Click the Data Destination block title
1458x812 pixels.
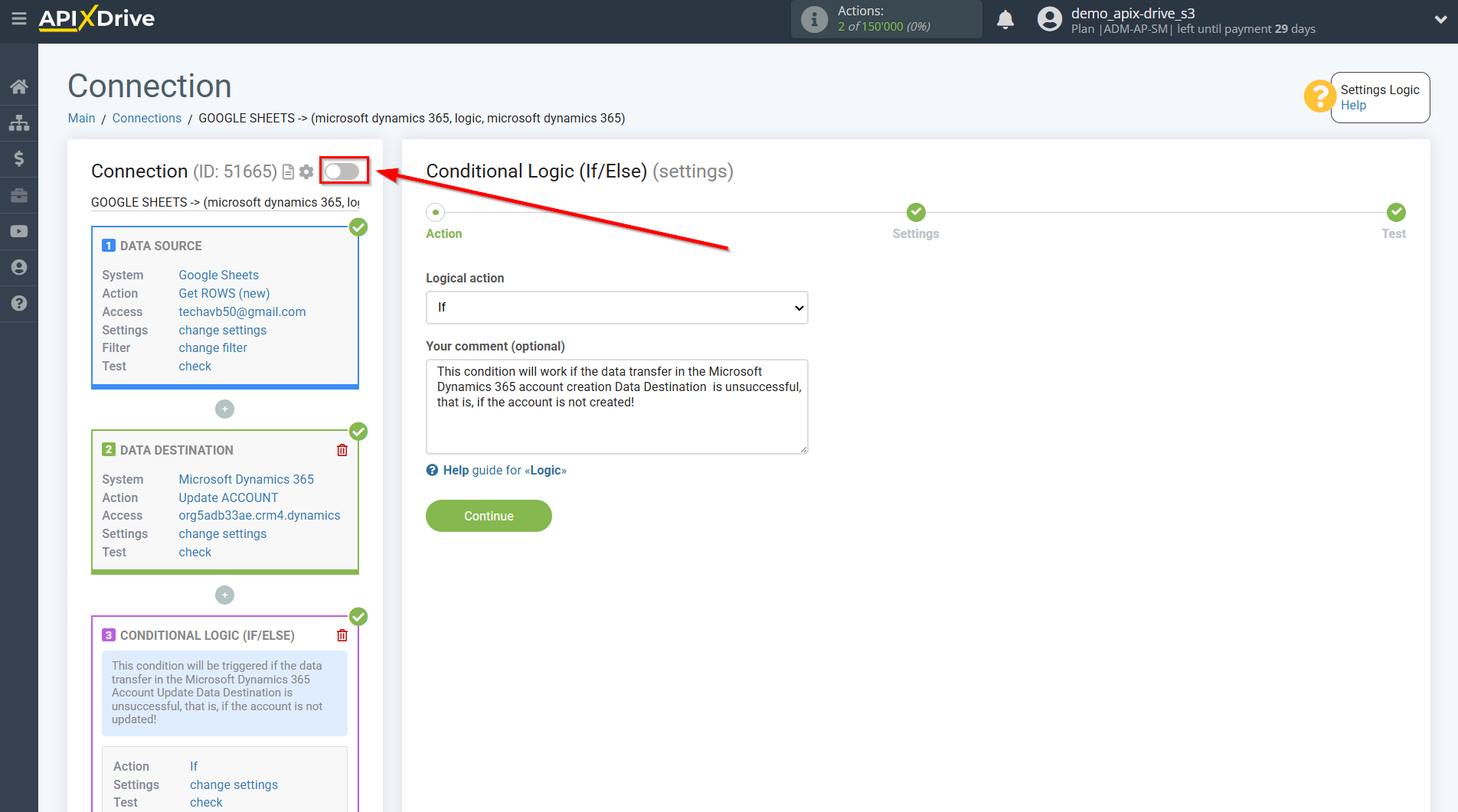tap(176, 450)
